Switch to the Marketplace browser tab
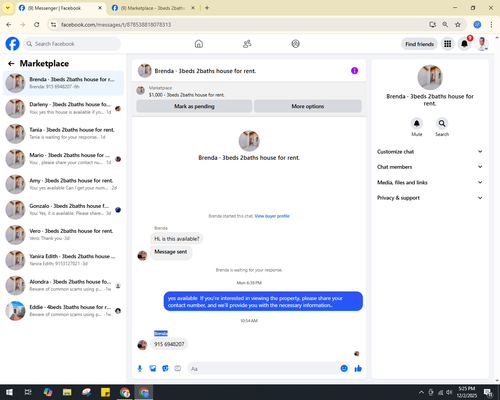 tap(153, 8)
